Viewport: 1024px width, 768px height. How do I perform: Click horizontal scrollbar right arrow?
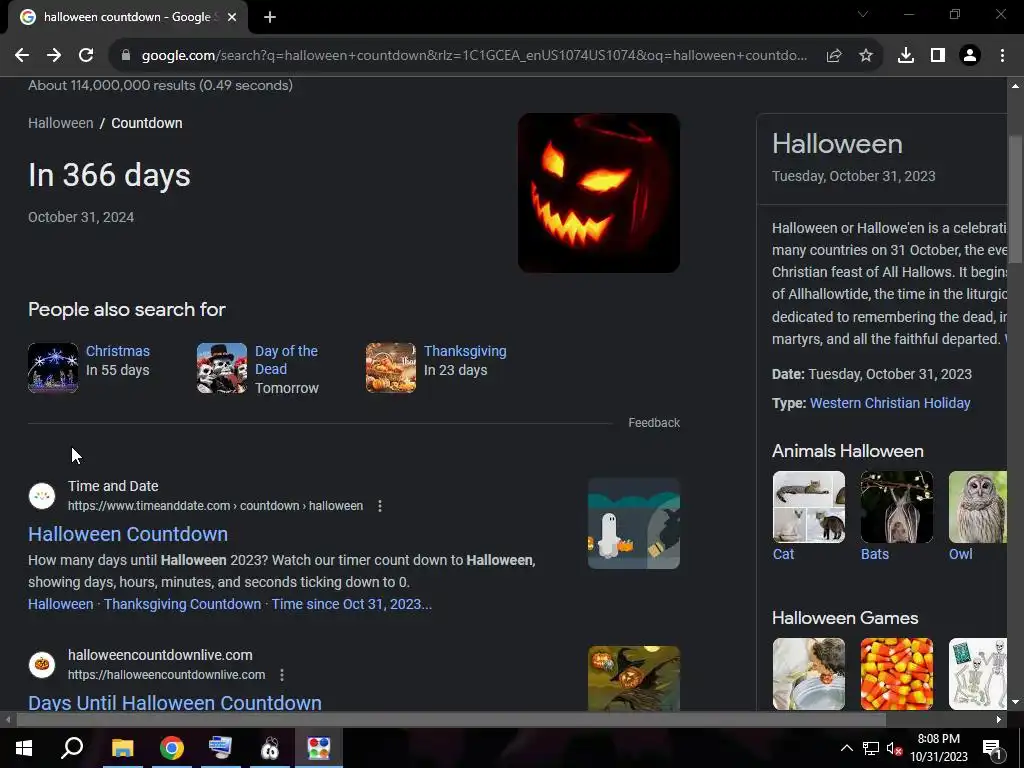[x=999, y=720]
